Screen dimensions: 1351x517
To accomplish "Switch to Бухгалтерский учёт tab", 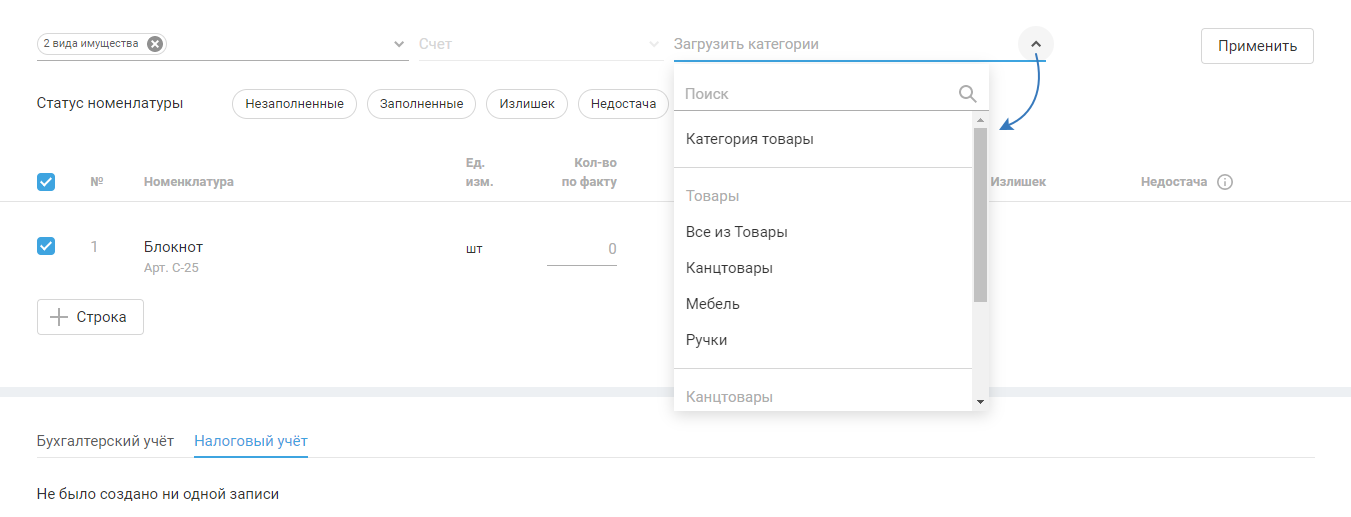I will 105,440.
